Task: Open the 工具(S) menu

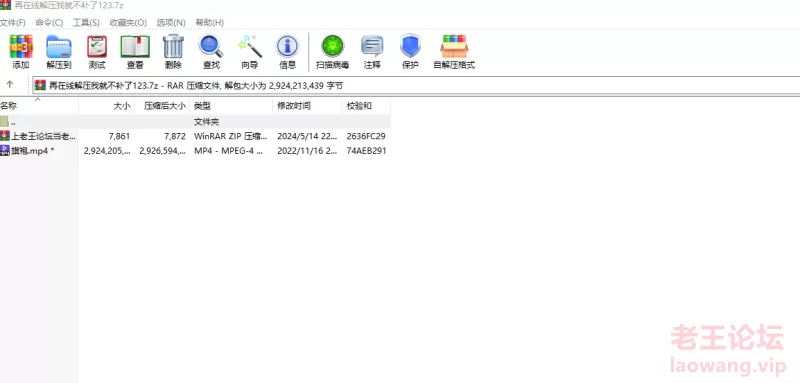Action: coord(86,22)
